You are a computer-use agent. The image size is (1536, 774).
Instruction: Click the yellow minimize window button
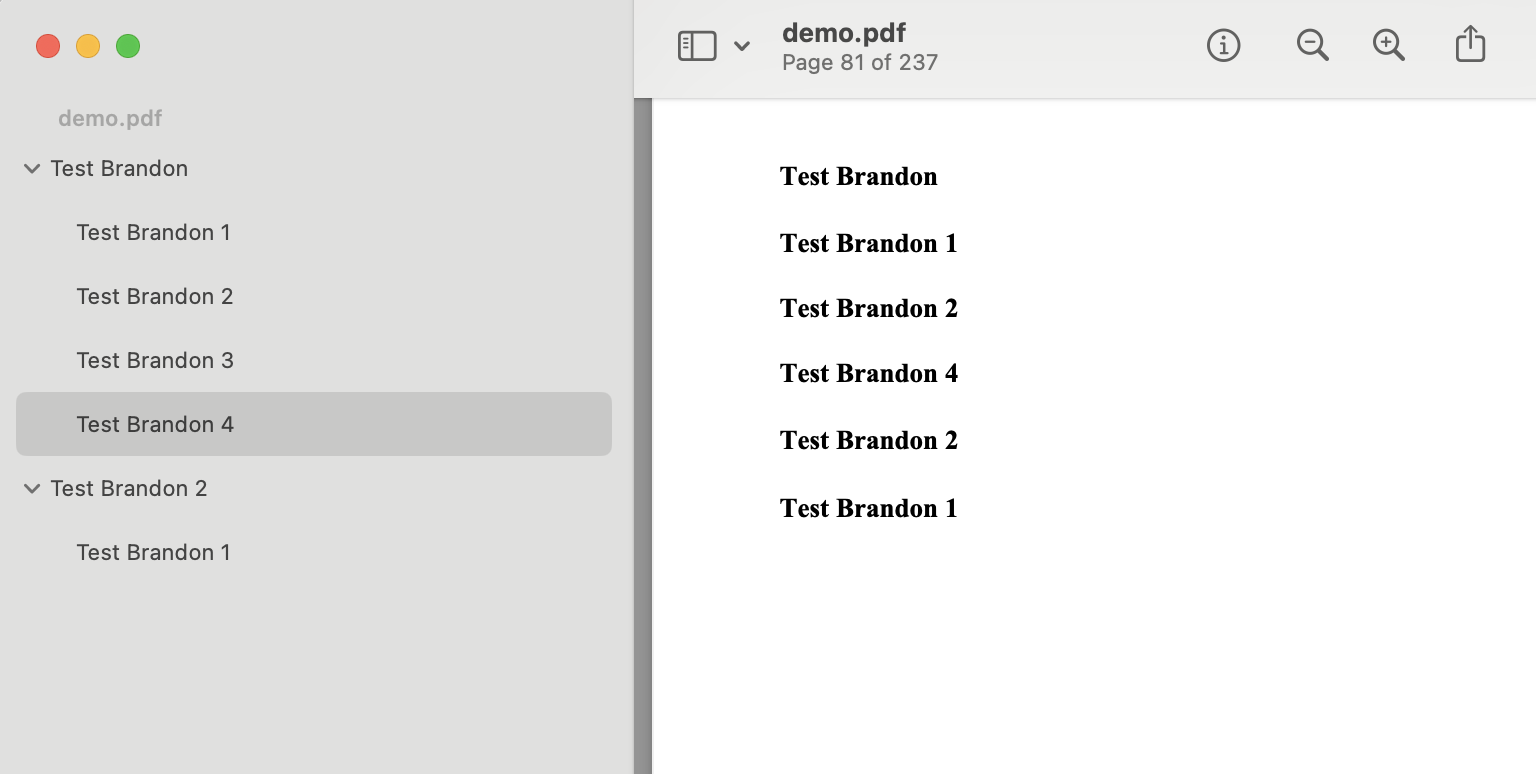88,46
